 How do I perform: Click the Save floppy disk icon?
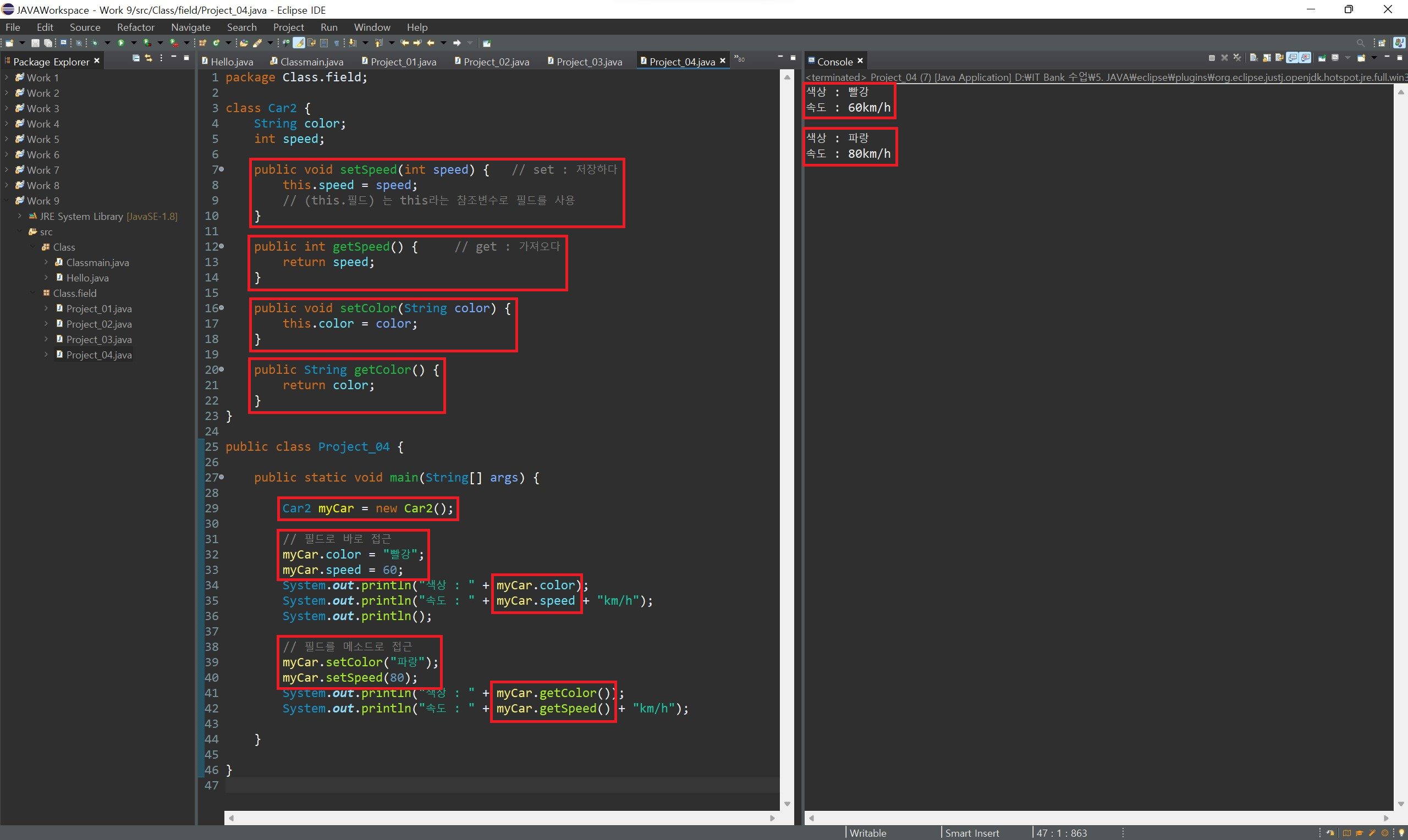coord(35,43)
